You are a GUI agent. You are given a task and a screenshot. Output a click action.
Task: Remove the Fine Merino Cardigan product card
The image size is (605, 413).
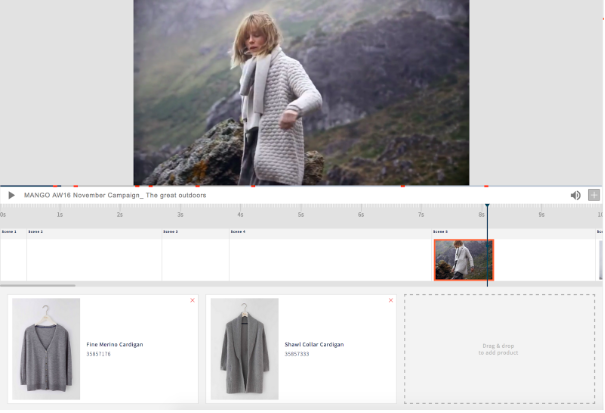[193, 300]
